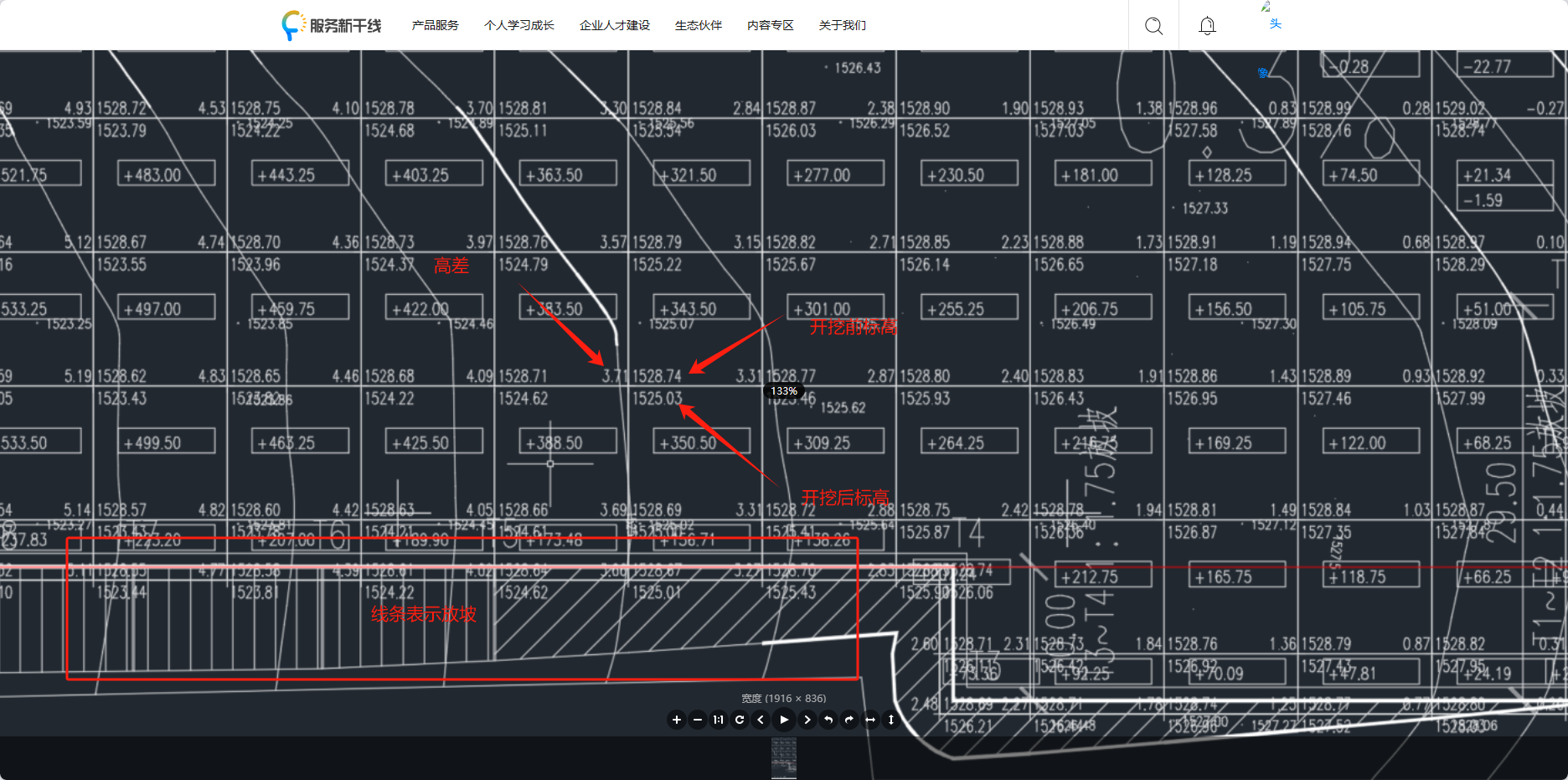Open the 个人学习成长 menu
This screenshot has width=1568, height=780.
[519, 25]
